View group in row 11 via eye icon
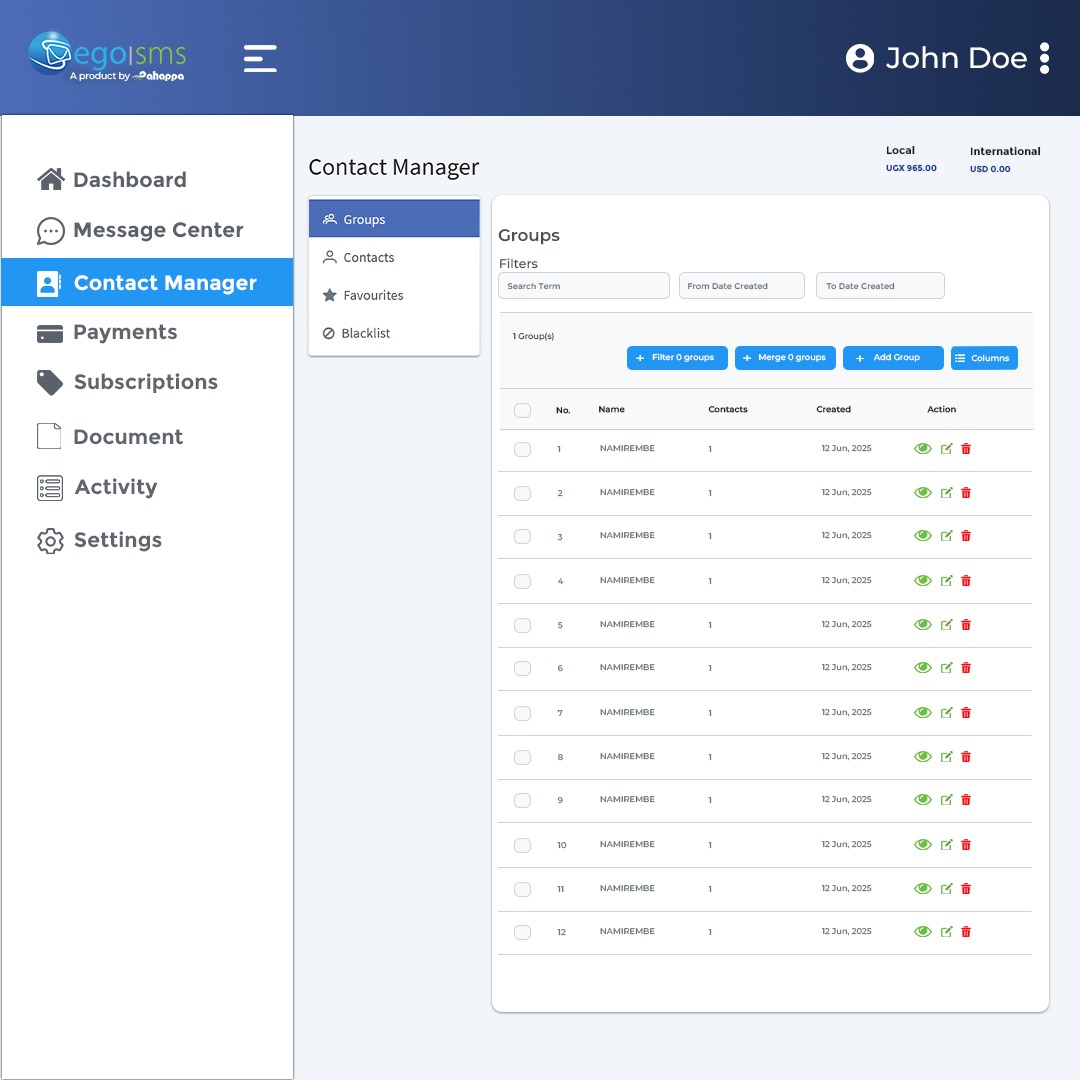This screenshot has width=1080, height=1080. pos(923,889)
